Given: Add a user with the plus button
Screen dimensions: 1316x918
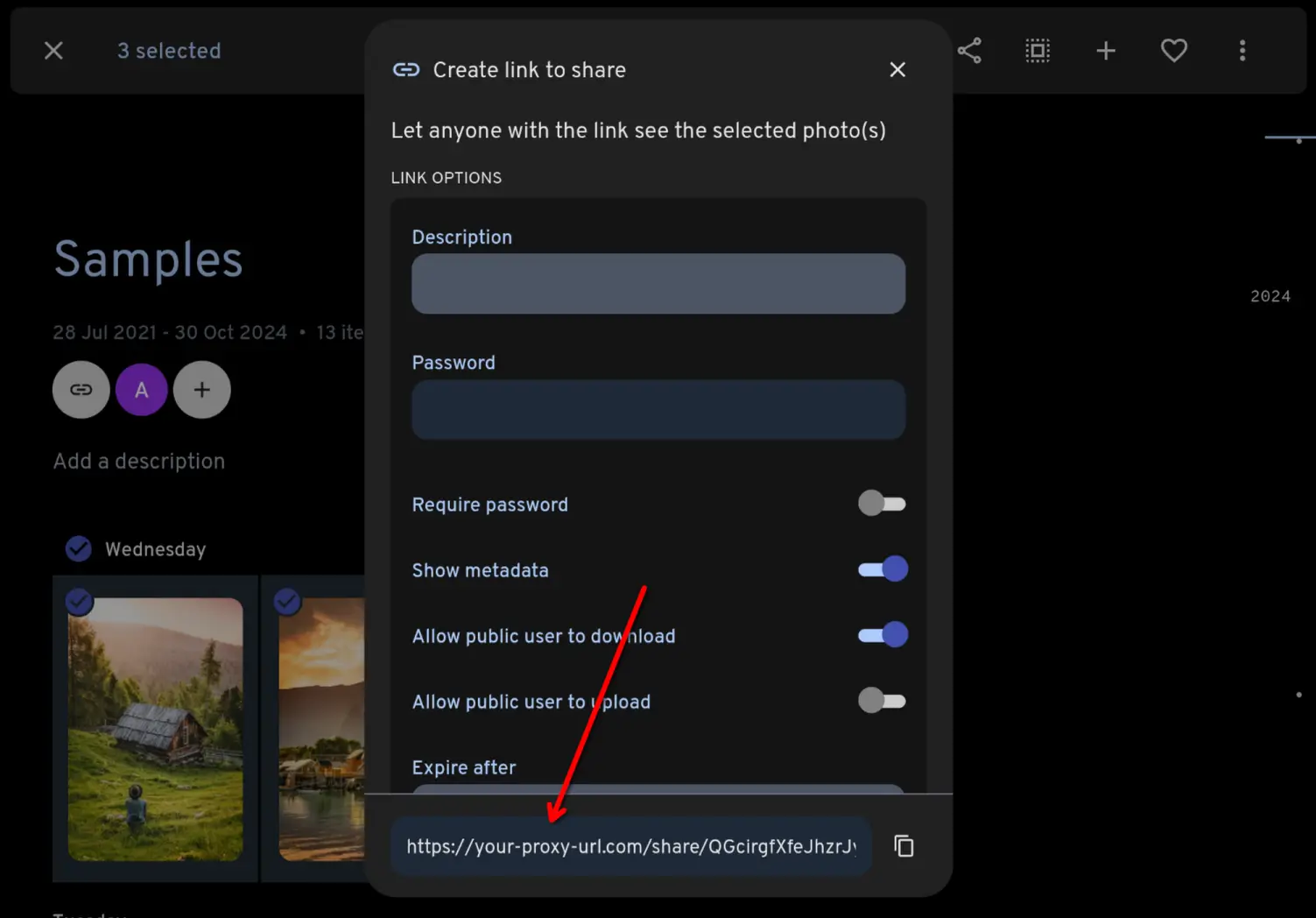Looking at the screenshot, I should (201, 390).
